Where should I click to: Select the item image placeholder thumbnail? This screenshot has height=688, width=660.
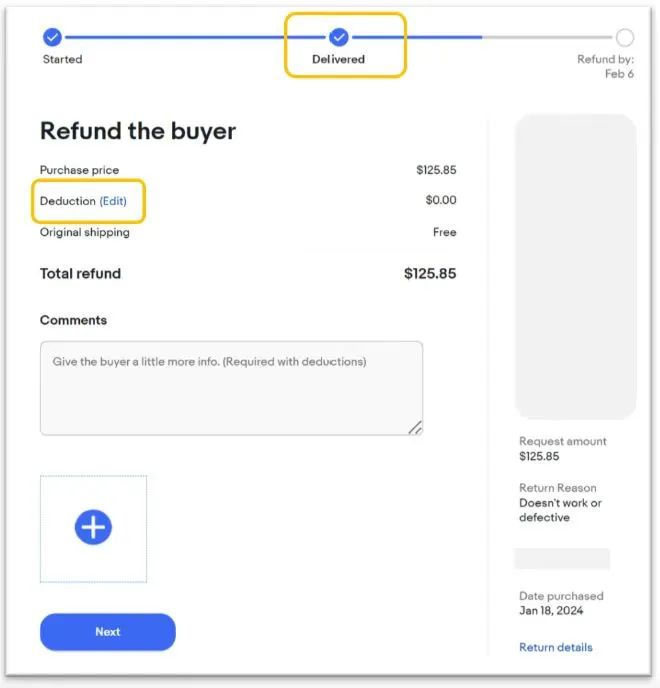coord(575,266)
